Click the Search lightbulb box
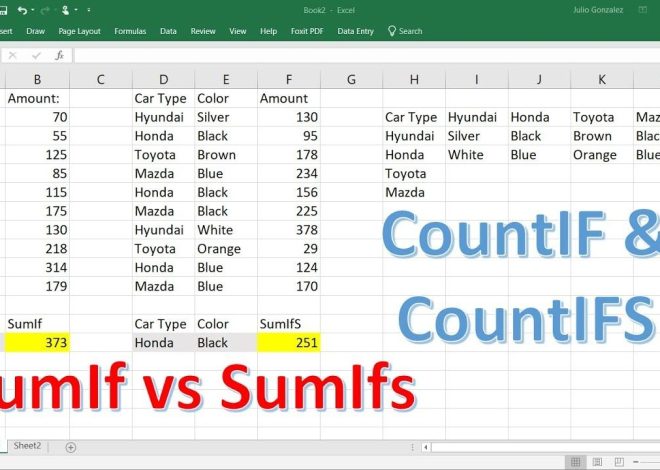 (405, 31)
